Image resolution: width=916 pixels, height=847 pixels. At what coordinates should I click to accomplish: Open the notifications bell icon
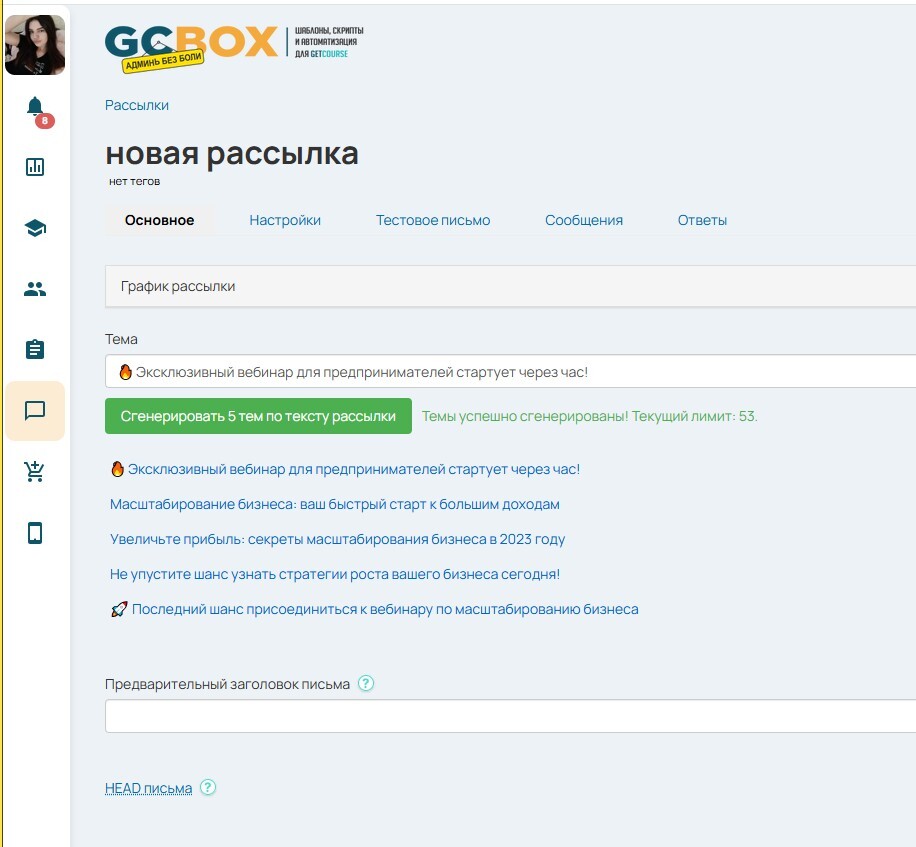coord(35,107)
